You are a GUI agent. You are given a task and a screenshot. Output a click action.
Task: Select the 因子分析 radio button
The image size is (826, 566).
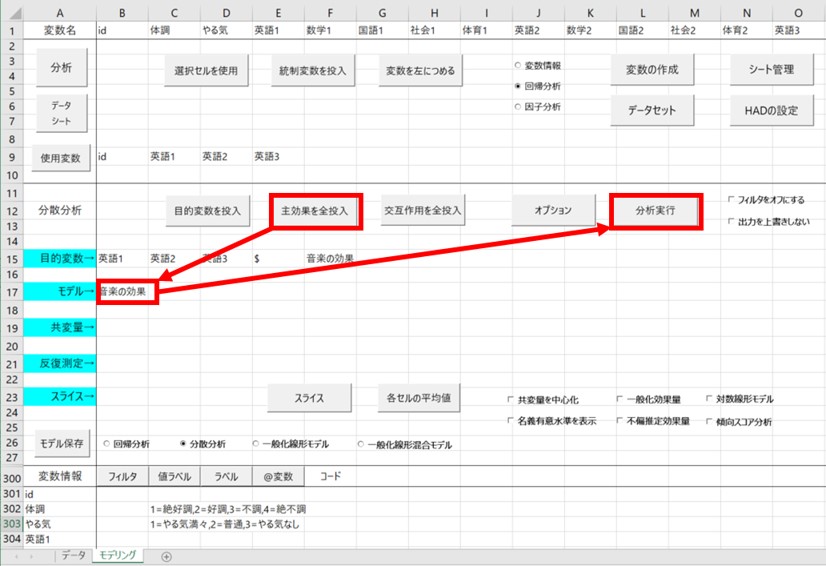[517, 106]
